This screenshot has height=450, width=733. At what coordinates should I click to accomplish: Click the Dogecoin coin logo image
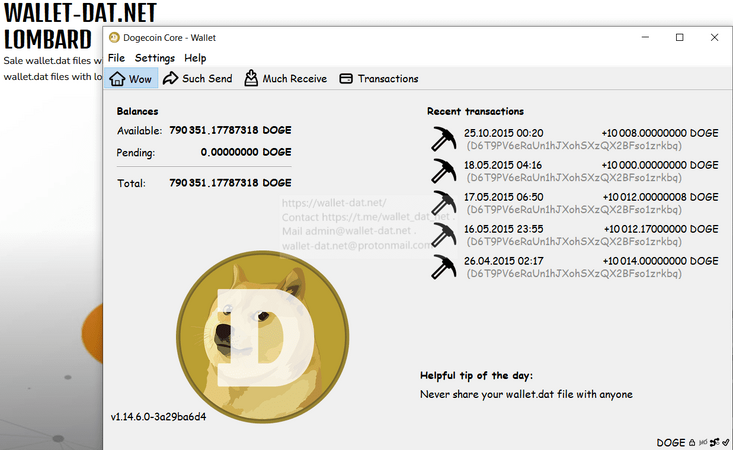coord(262,337)
